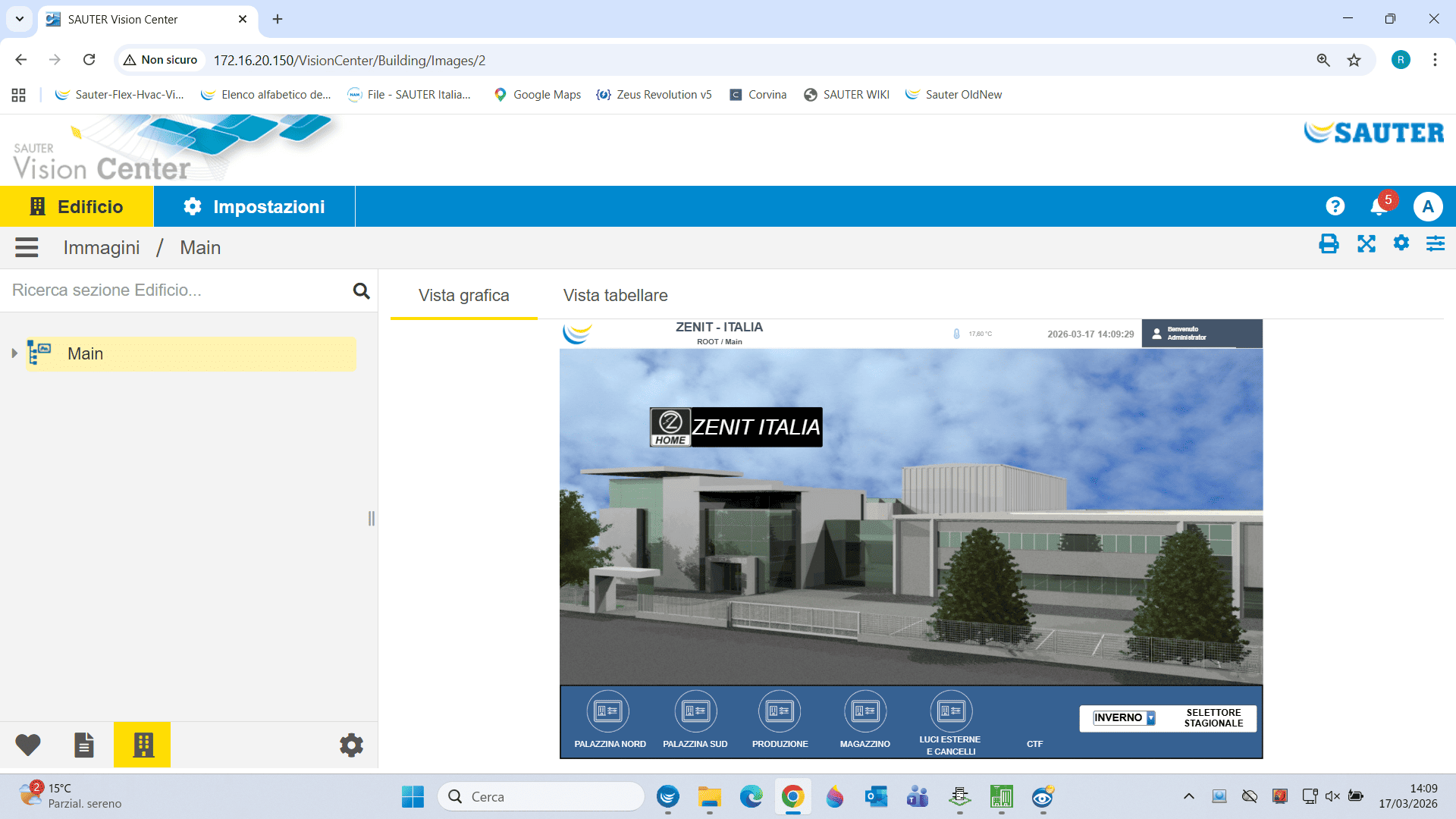Open Luci Esterne e Cancelli icon
The width and height of the screenshot is (1456, 819).
950,711
